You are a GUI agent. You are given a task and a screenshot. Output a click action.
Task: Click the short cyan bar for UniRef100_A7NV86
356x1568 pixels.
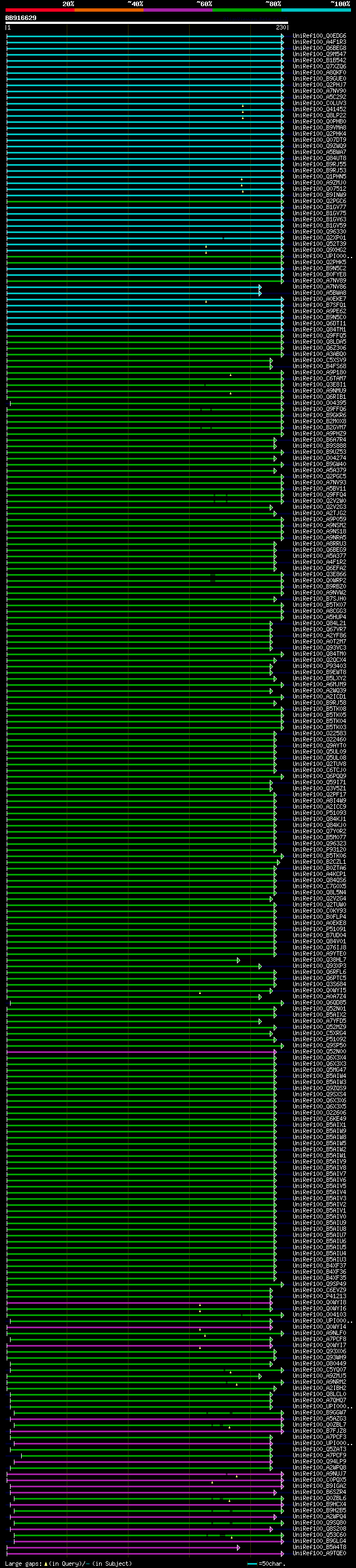pos(134,286)
